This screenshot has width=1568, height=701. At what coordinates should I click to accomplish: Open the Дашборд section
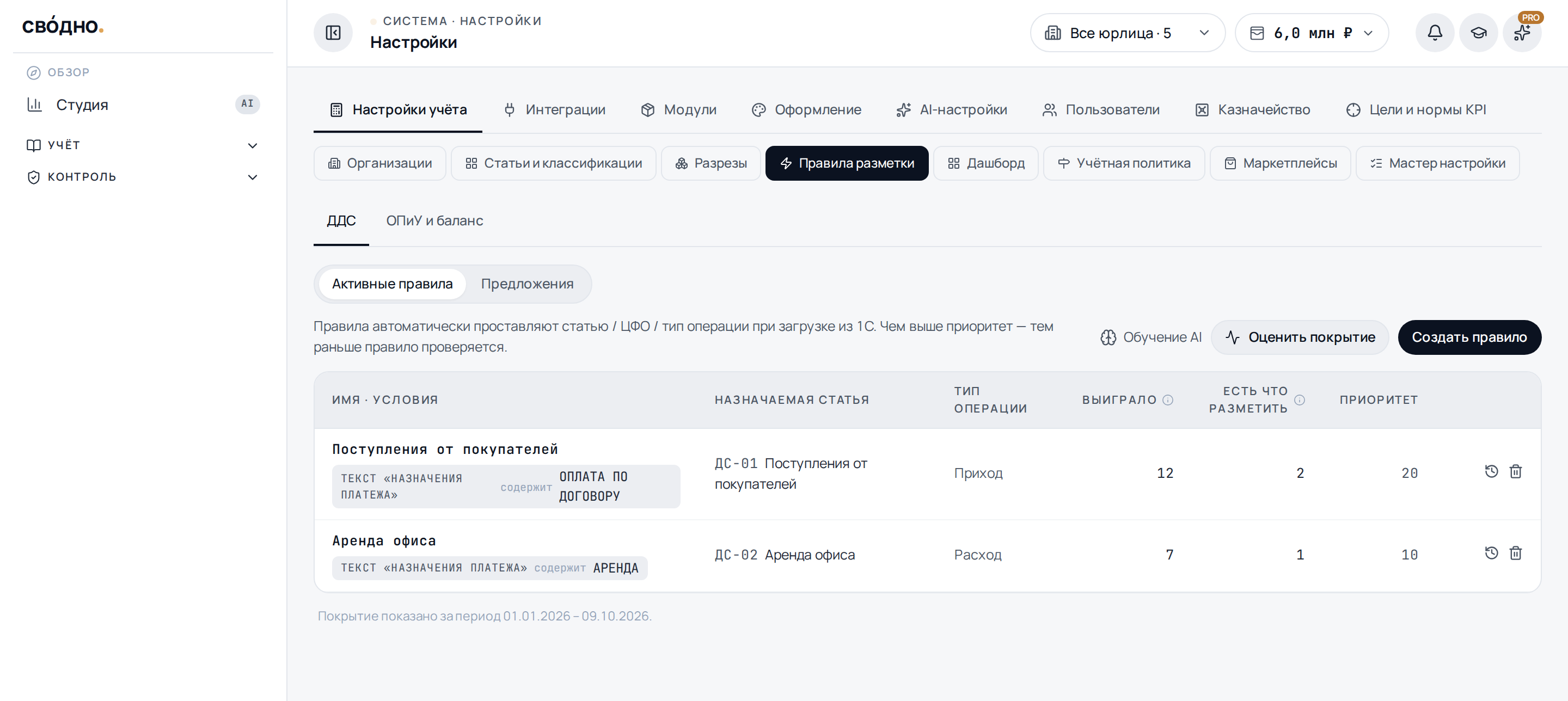pos(986,163)
